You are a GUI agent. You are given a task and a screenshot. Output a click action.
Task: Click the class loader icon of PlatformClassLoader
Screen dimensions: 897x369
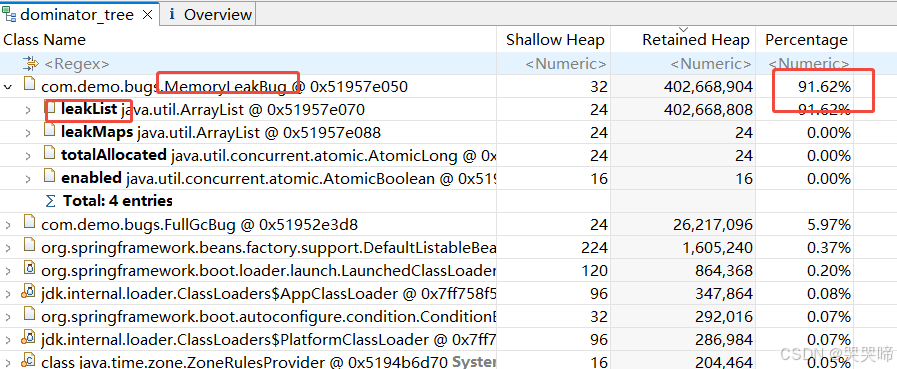click(x=27, y=338)
